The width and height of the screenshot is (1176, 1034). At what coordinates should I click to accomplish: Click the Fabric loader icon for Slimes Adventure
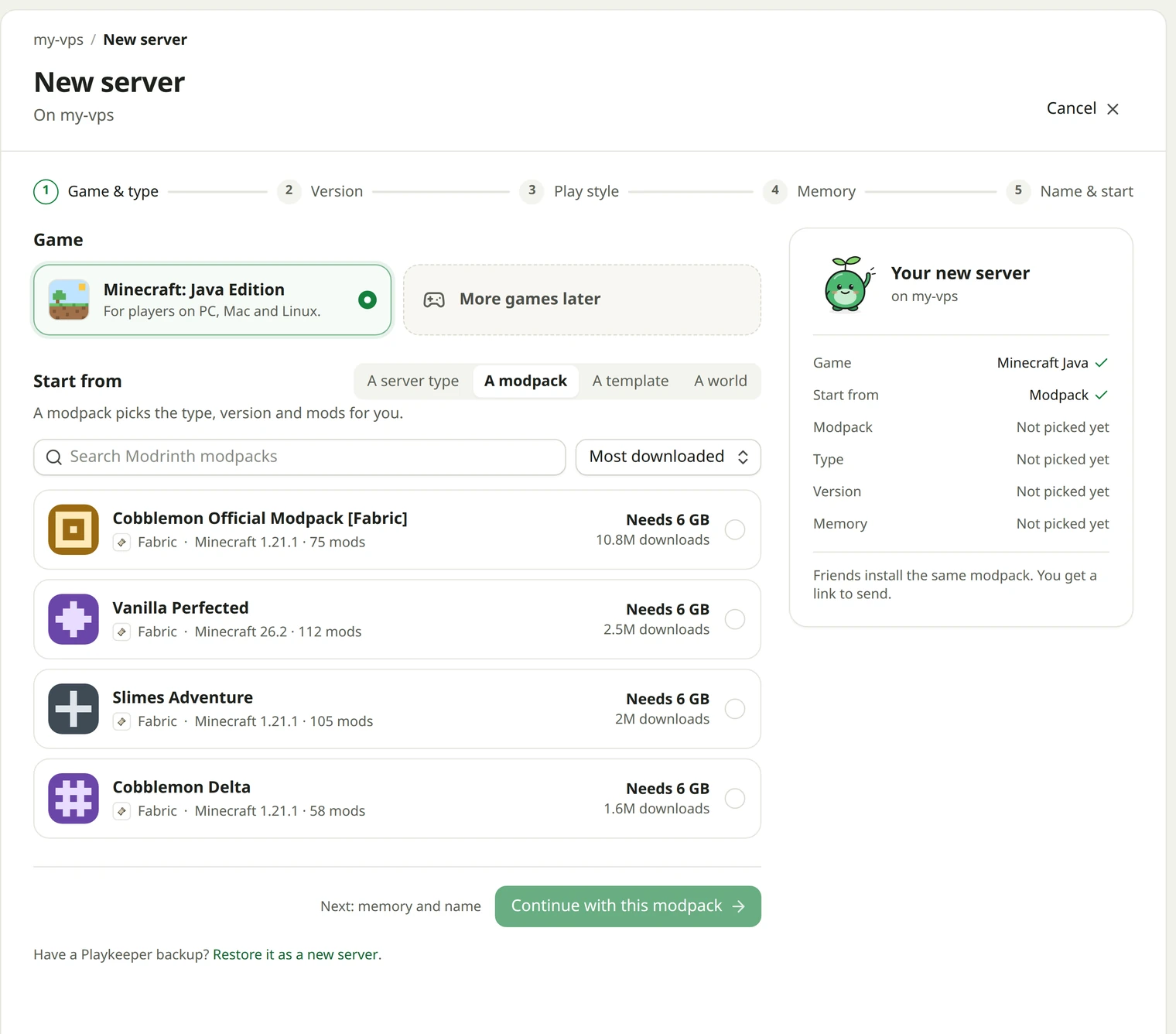pos(121,722)
